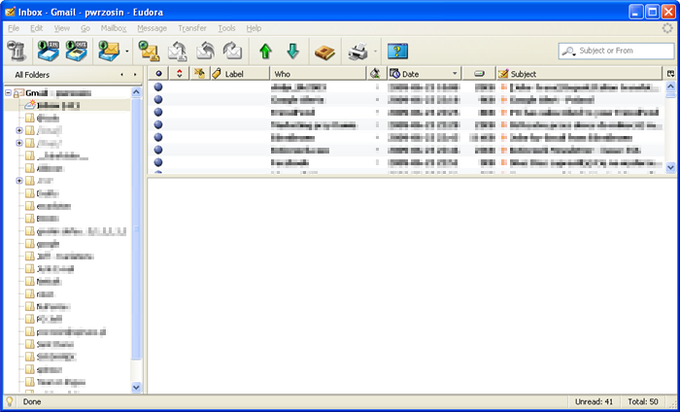Click the Reply toolbar icon
Viewport: 680px width, 412px height.
178,51
